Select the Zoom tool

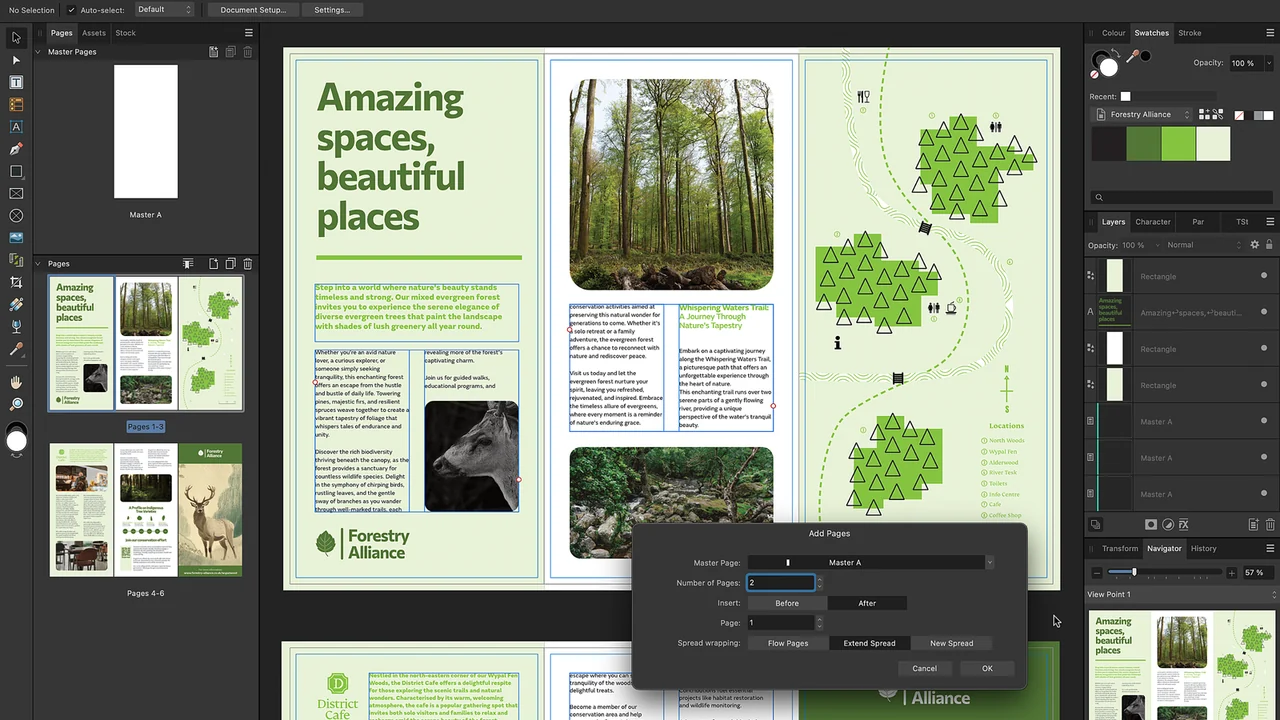[x=16, y=404]
